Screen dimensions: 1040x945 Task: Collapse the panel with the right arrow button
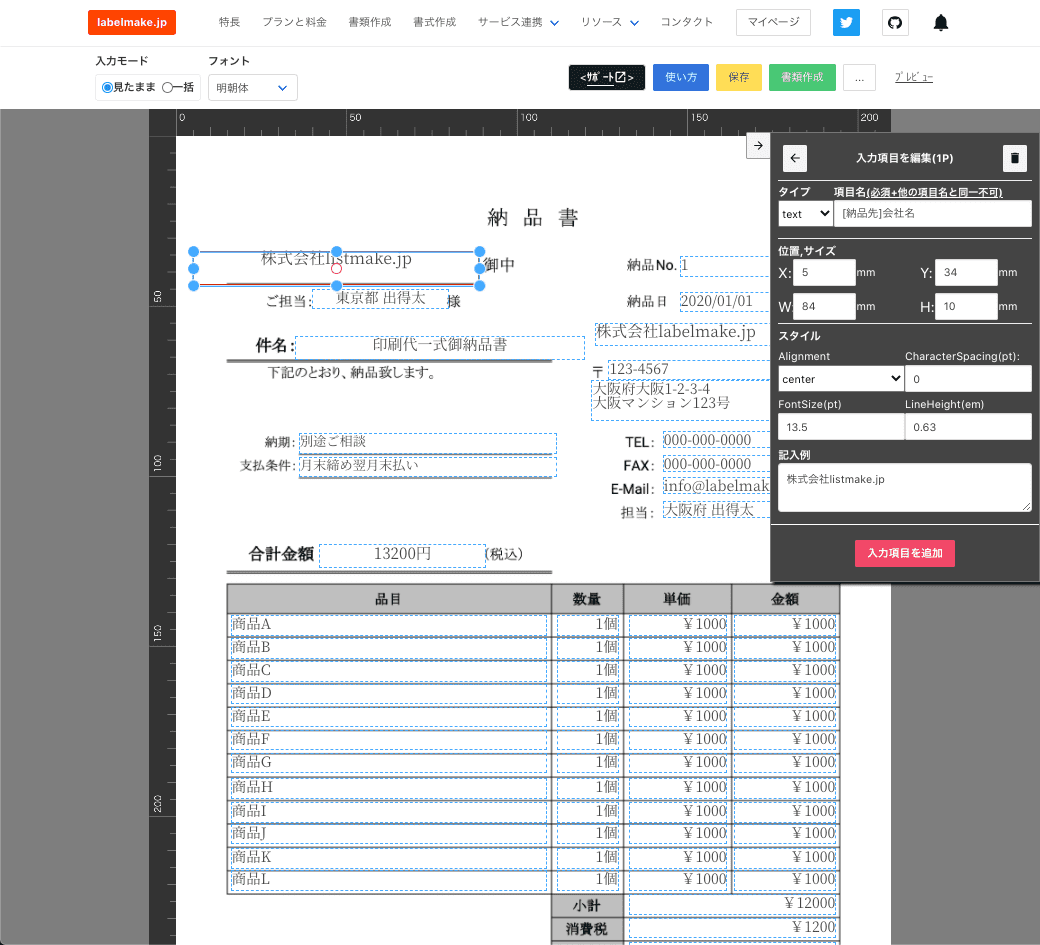coord(758,144)
